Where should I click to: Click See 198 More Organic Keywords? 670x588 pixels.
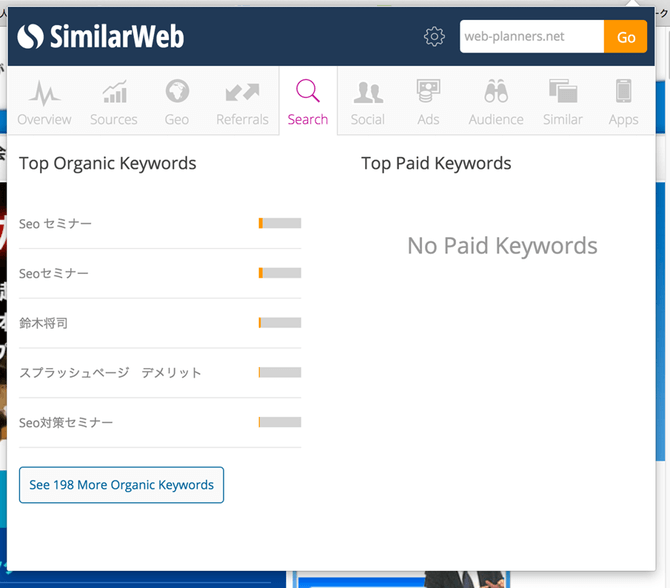(x=121, y=485)
